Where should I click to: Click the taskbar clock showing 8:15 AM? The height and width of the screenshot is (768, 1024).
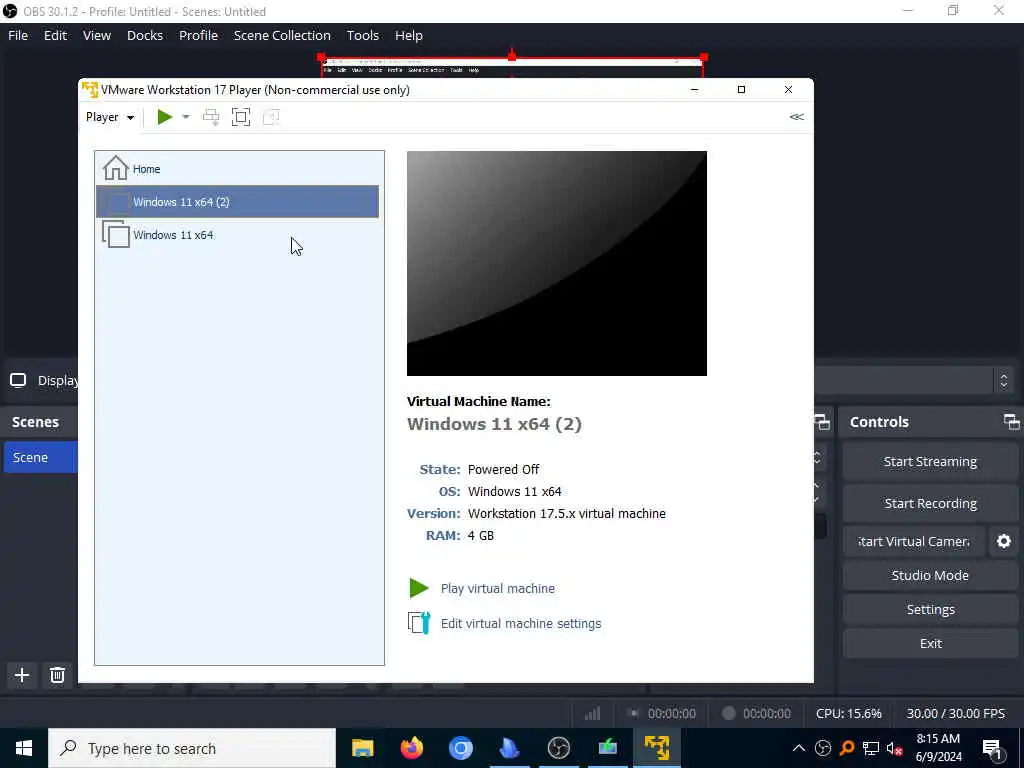pyautogui.click(x=938, y=748)
